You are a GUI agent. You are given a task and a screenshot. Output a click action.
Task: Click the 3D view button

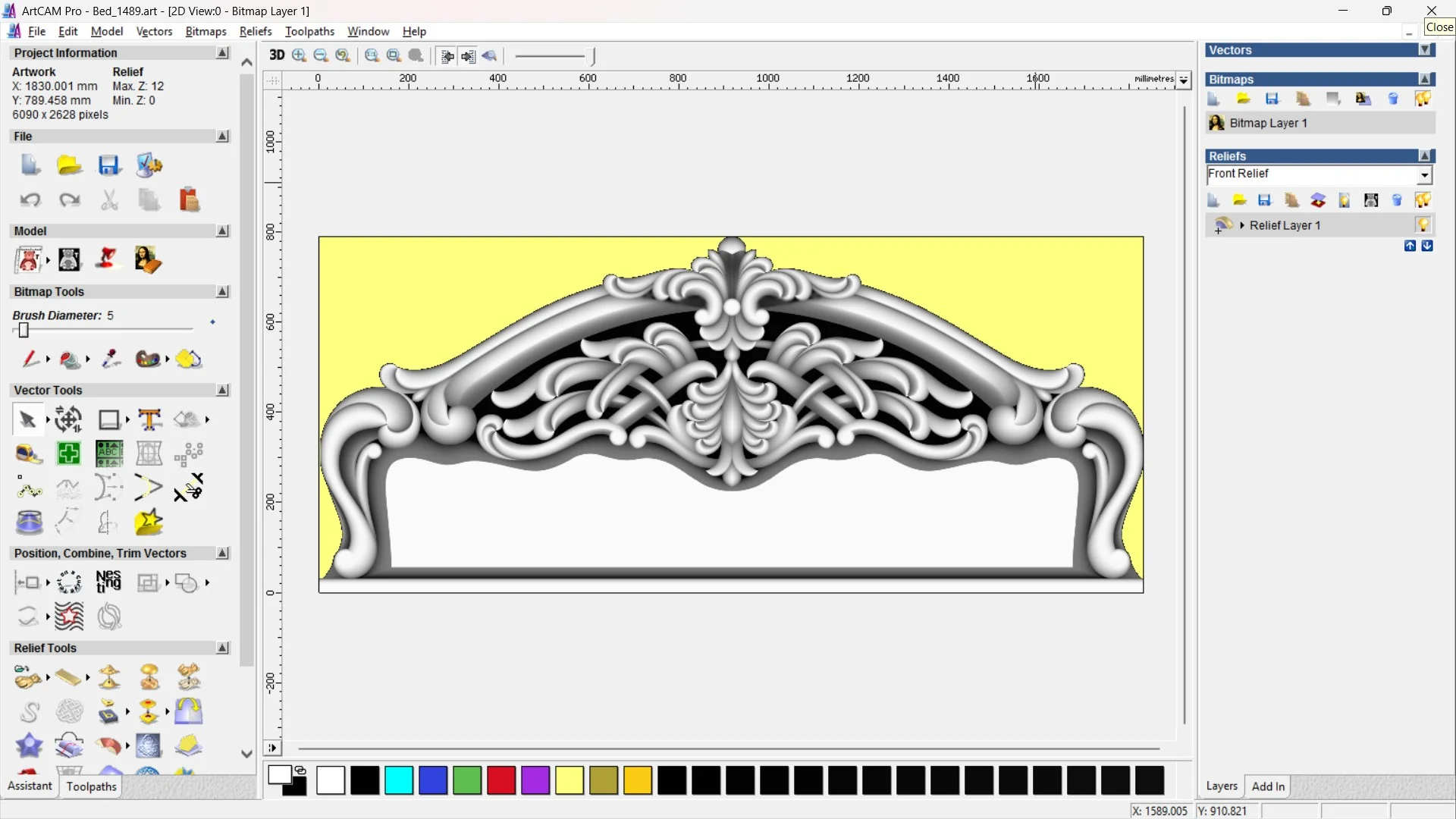click(277, 55)
